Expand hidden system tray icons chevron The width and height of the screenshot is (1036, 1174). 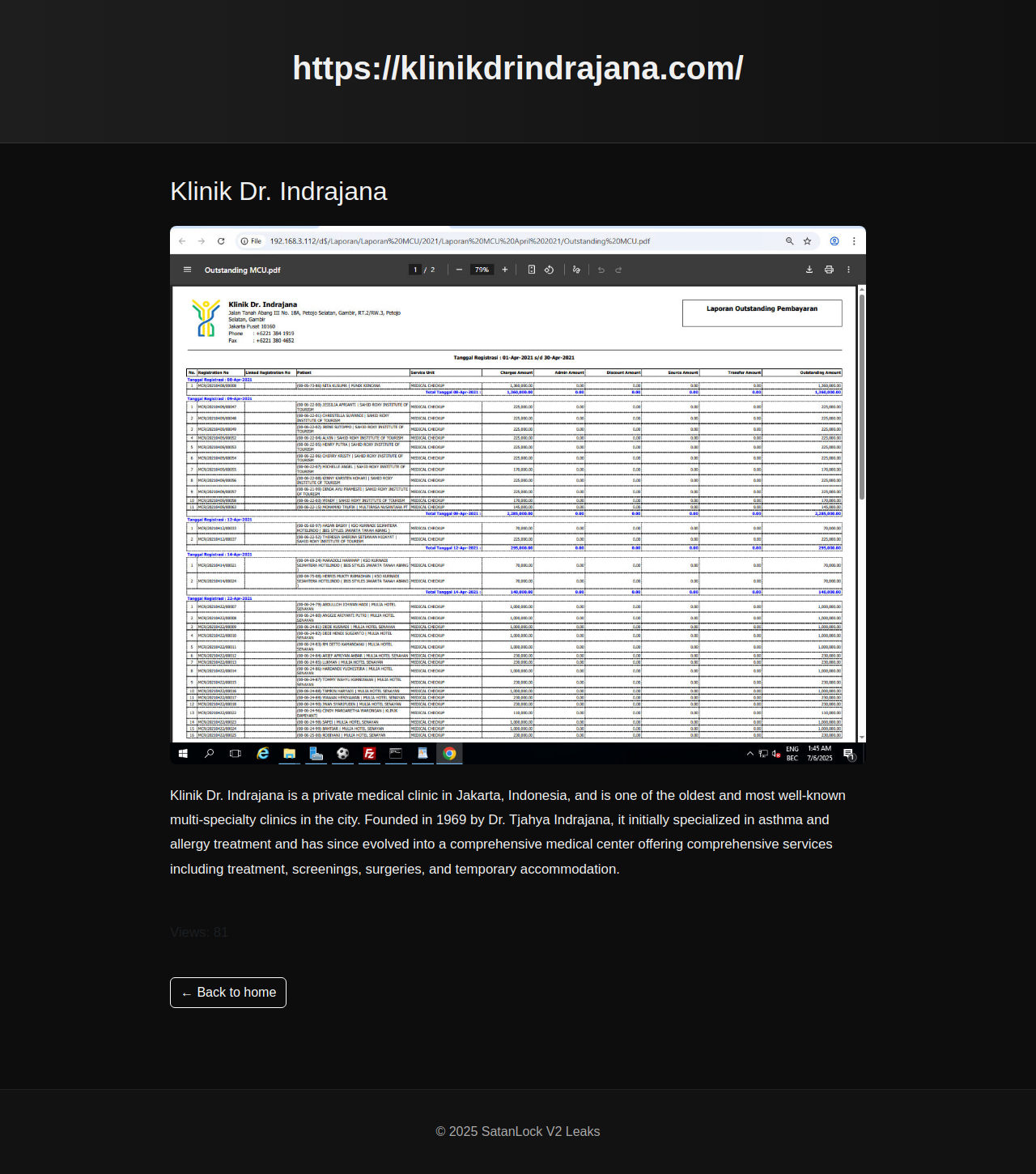(750, 754)
